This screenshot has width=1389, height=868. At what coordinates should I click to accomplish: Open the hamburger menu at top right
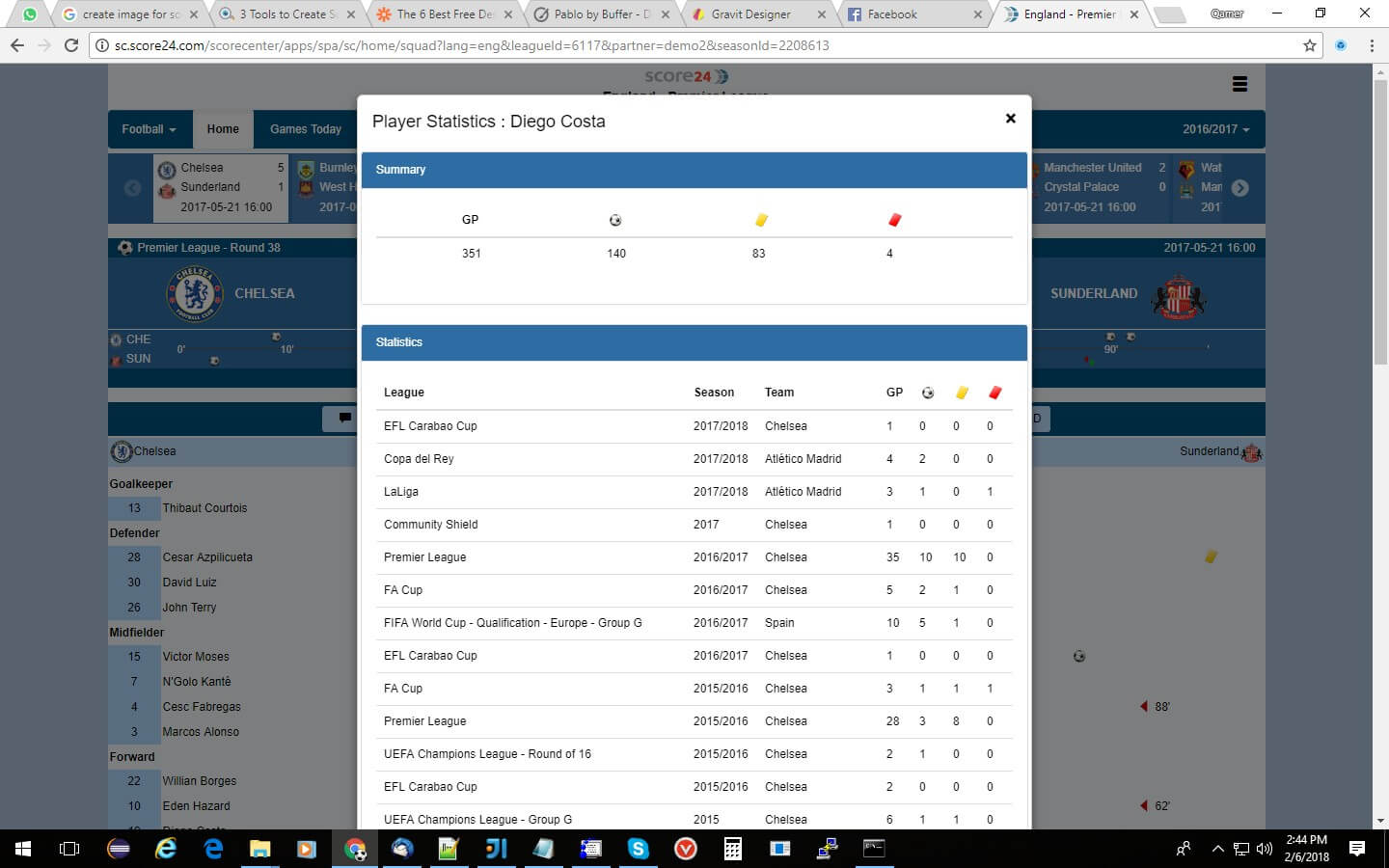click(1239, 85)
